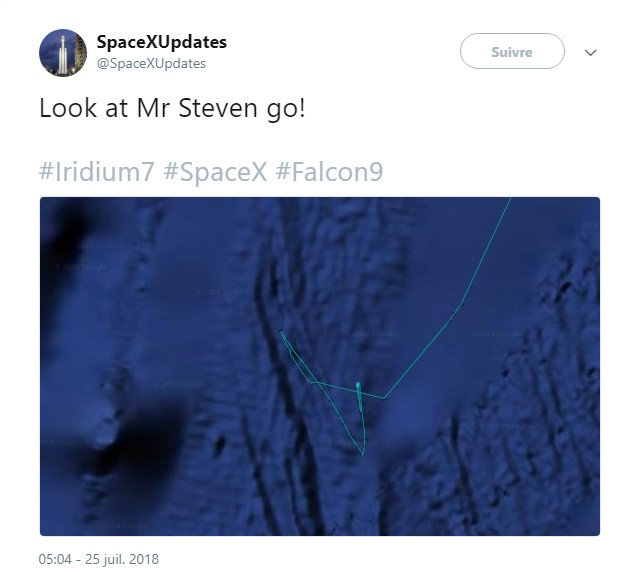Image resolution: width=635 pixels, height=573 pixels.
Task: Open the SpaceXUpdates profile avatar
Action: (x=63, y=53)
